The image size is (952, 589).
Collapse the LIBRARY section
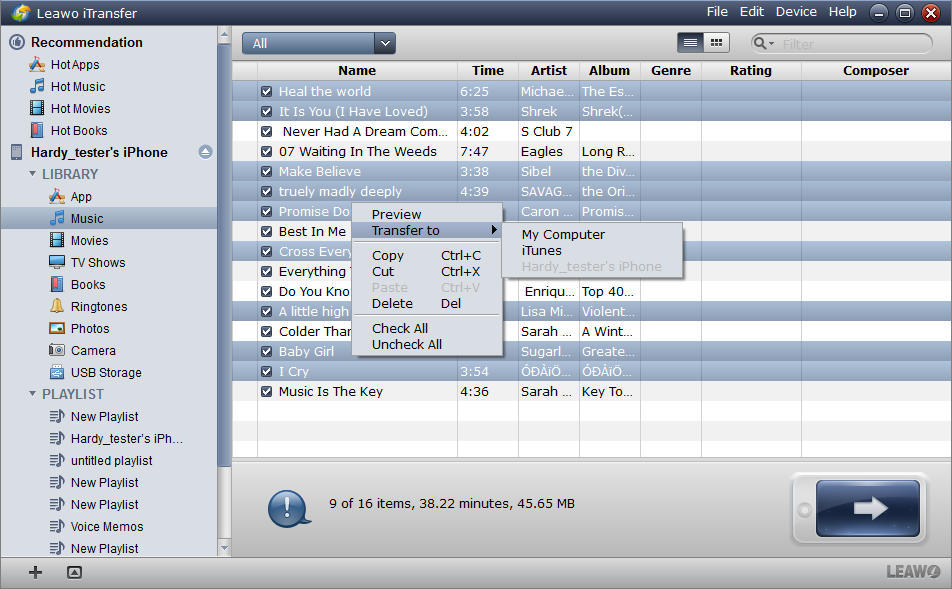[32, 174]
